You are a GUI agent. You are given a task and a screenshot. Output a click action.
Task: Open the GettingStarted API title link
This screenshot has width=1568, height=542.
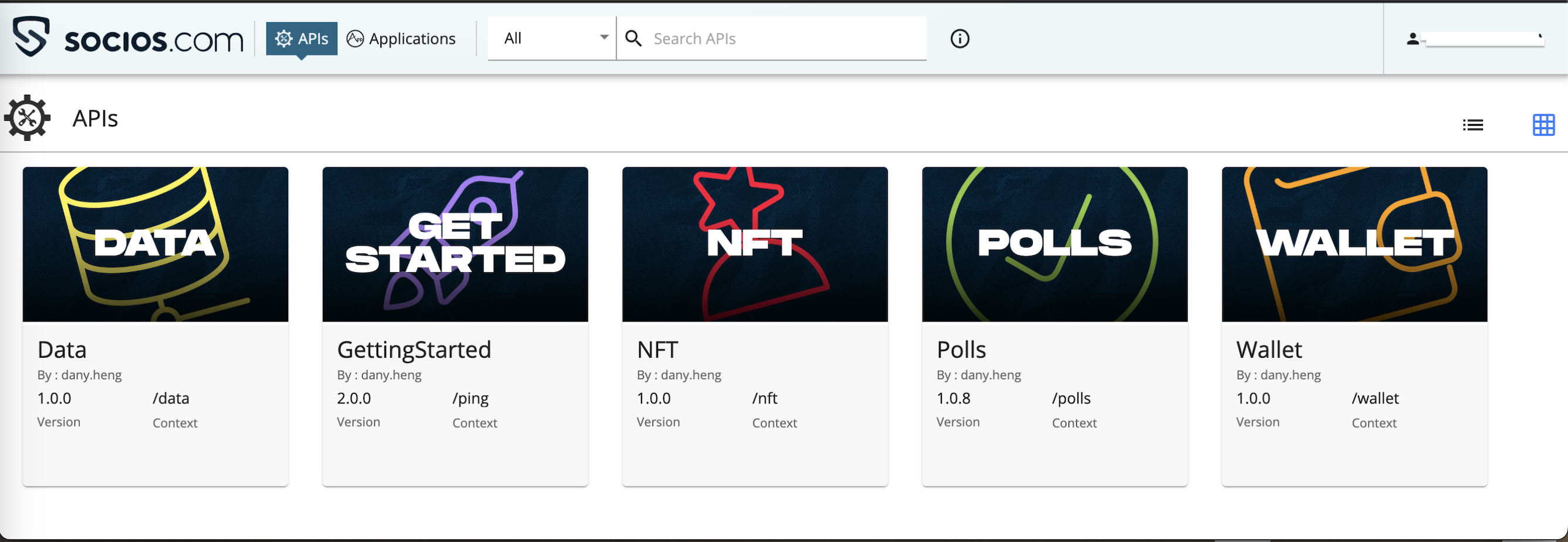[x=414, y=350]
